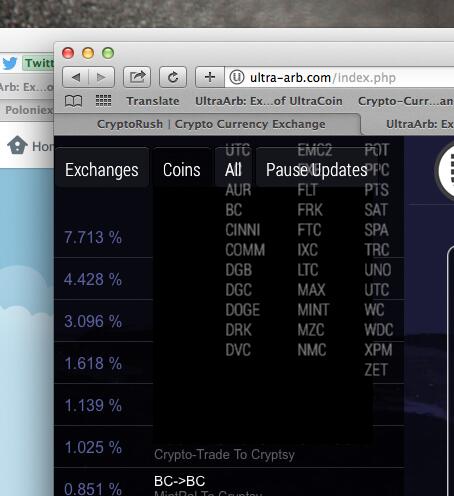The image size is (454, 496).
Task: Open the Share sheet icon
Action: [x=137, y=77]
